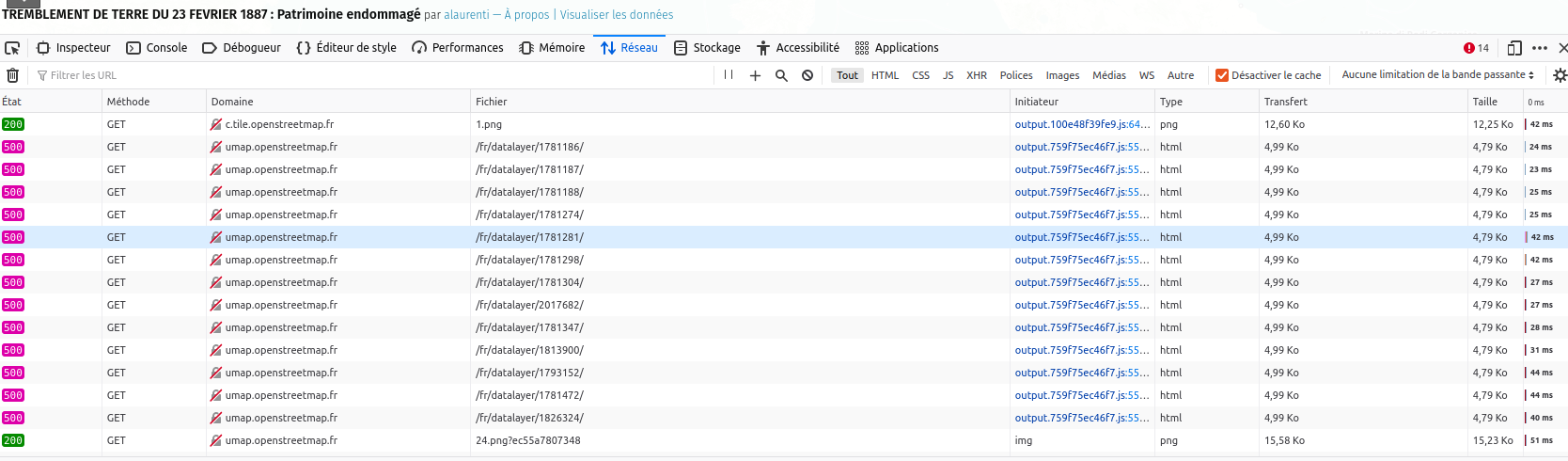Pause network recording
Image resolution: width=1568 pixels, height=461 pixels.
click(729, 75)
